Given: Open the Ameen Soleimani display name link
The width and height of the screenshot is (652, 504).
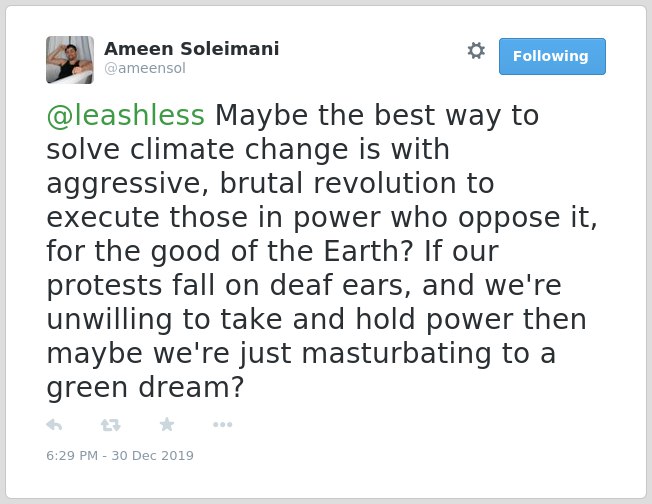Looking at the screenshot, I should (192, 49).
